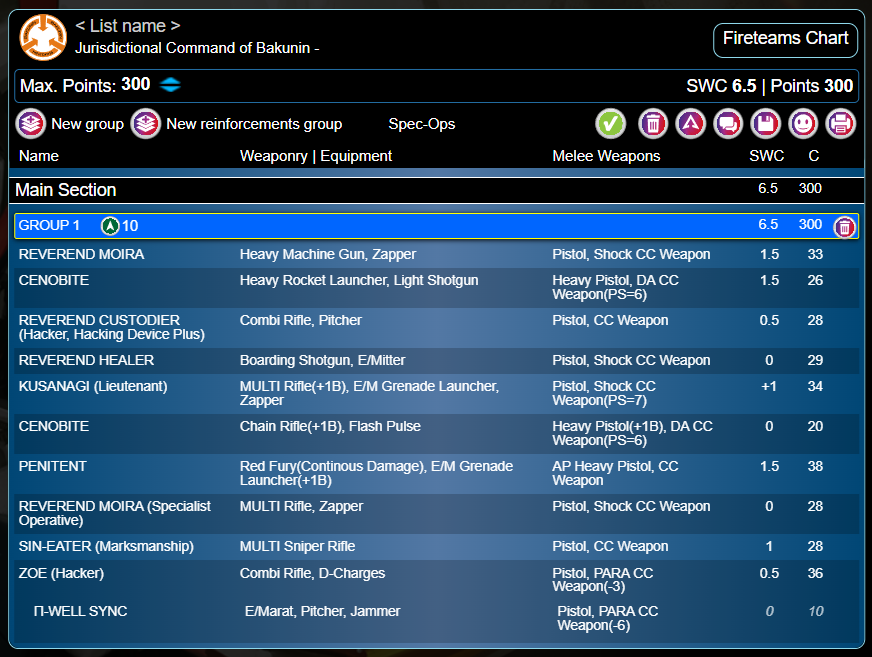Click the 'SWC 6.5 | Points 300' summary
Viewport: 872px width, 657px height.
tap(769, 86)
